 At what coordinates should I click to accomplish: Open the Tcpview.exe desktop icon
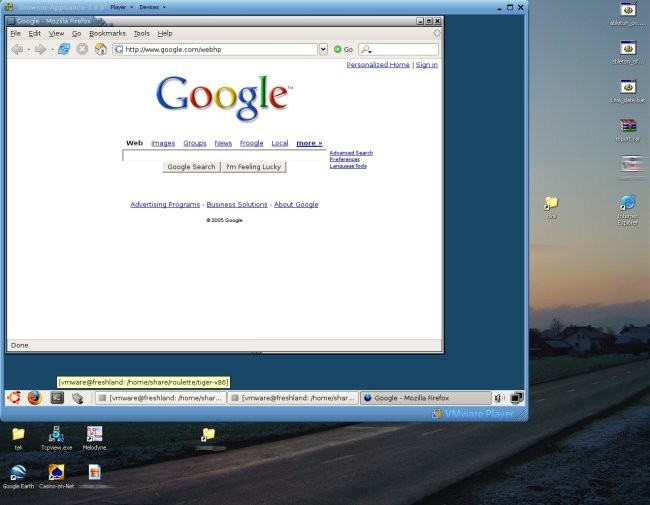pyautogui.click(x=56, y=438)
